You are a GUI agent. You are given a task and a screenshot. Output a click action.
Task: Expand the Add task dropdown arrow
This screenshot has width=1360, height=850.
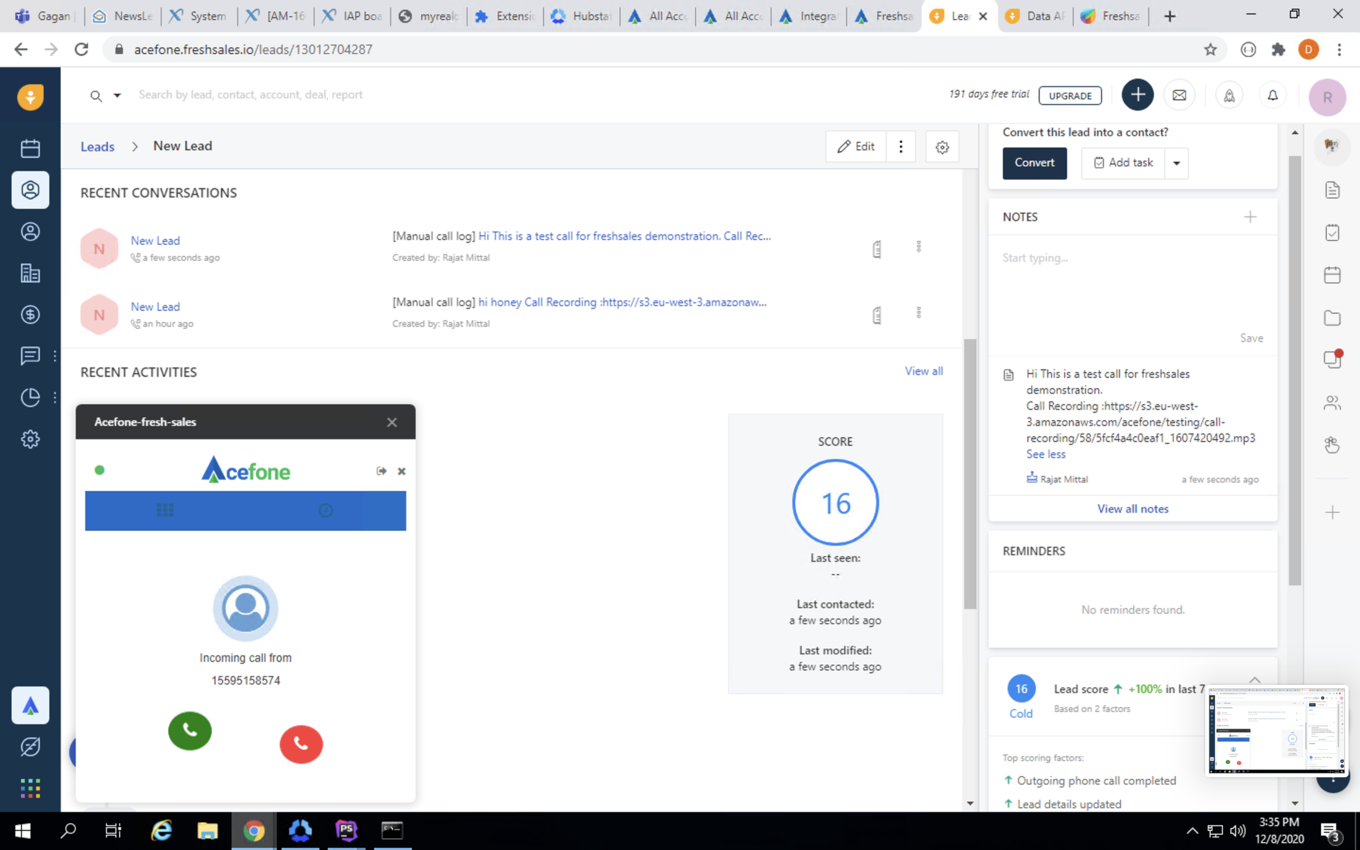pos(1176,163)
